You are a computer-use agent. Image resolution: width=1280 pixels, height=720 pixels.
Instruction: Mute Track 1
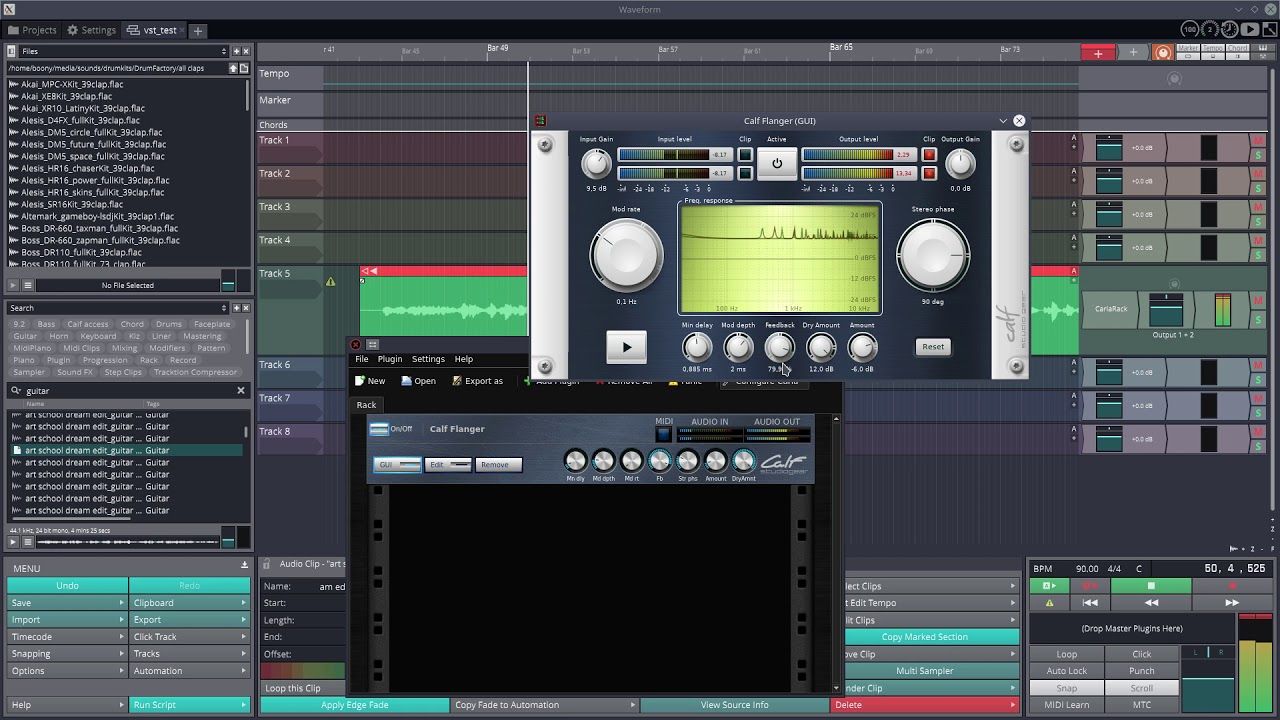pos(1258,141)
